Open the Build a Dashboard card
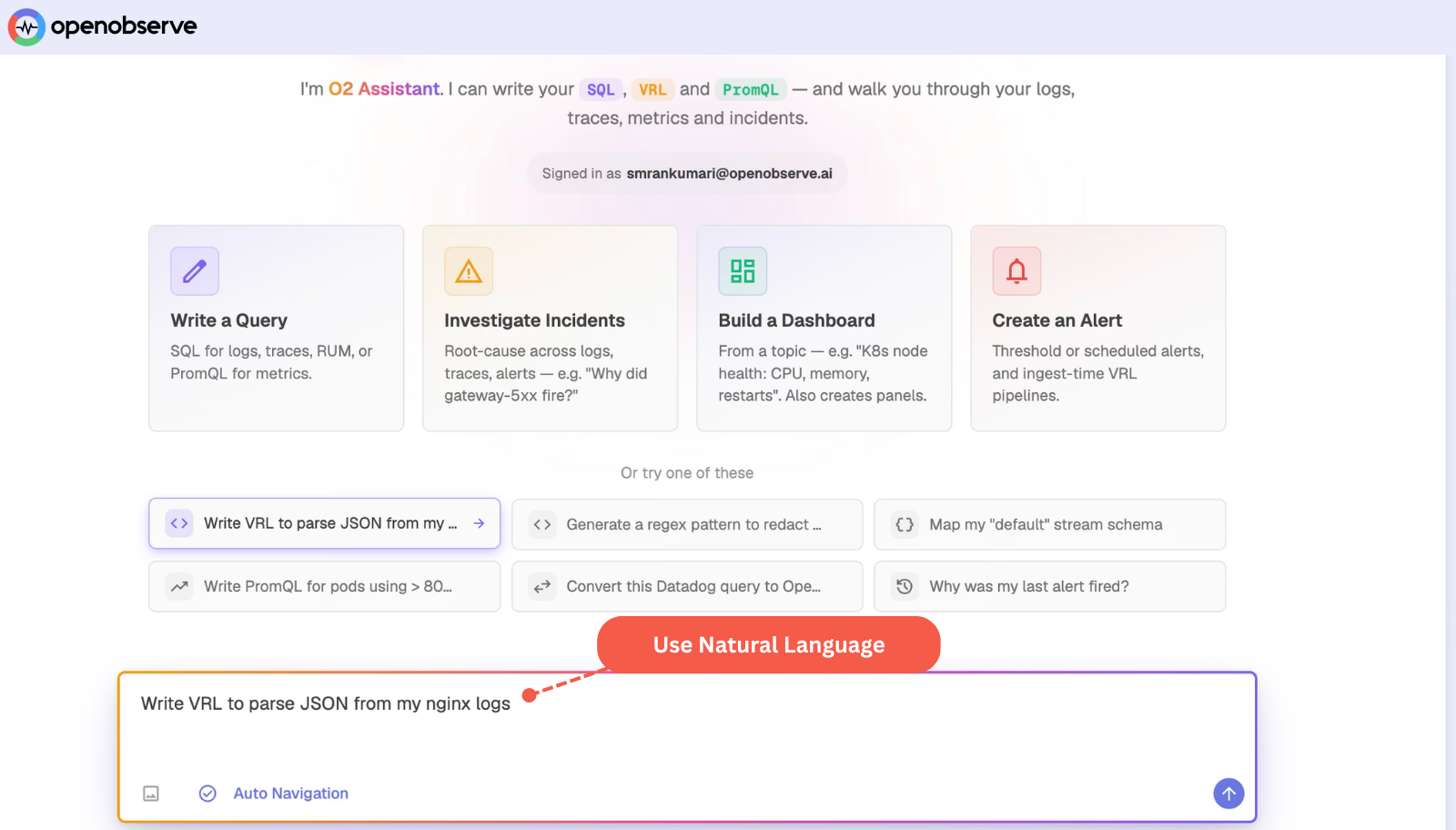The image size is (1456, 830). pyautogui.click(x=824, y=329)
